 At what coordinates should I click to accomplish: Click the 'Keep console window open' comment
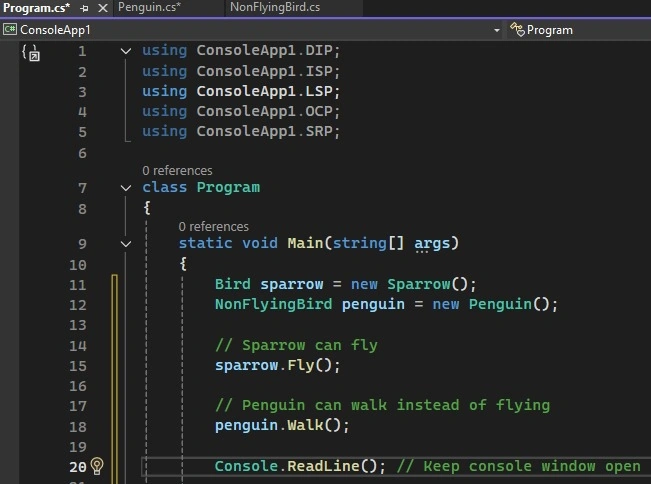519,466
